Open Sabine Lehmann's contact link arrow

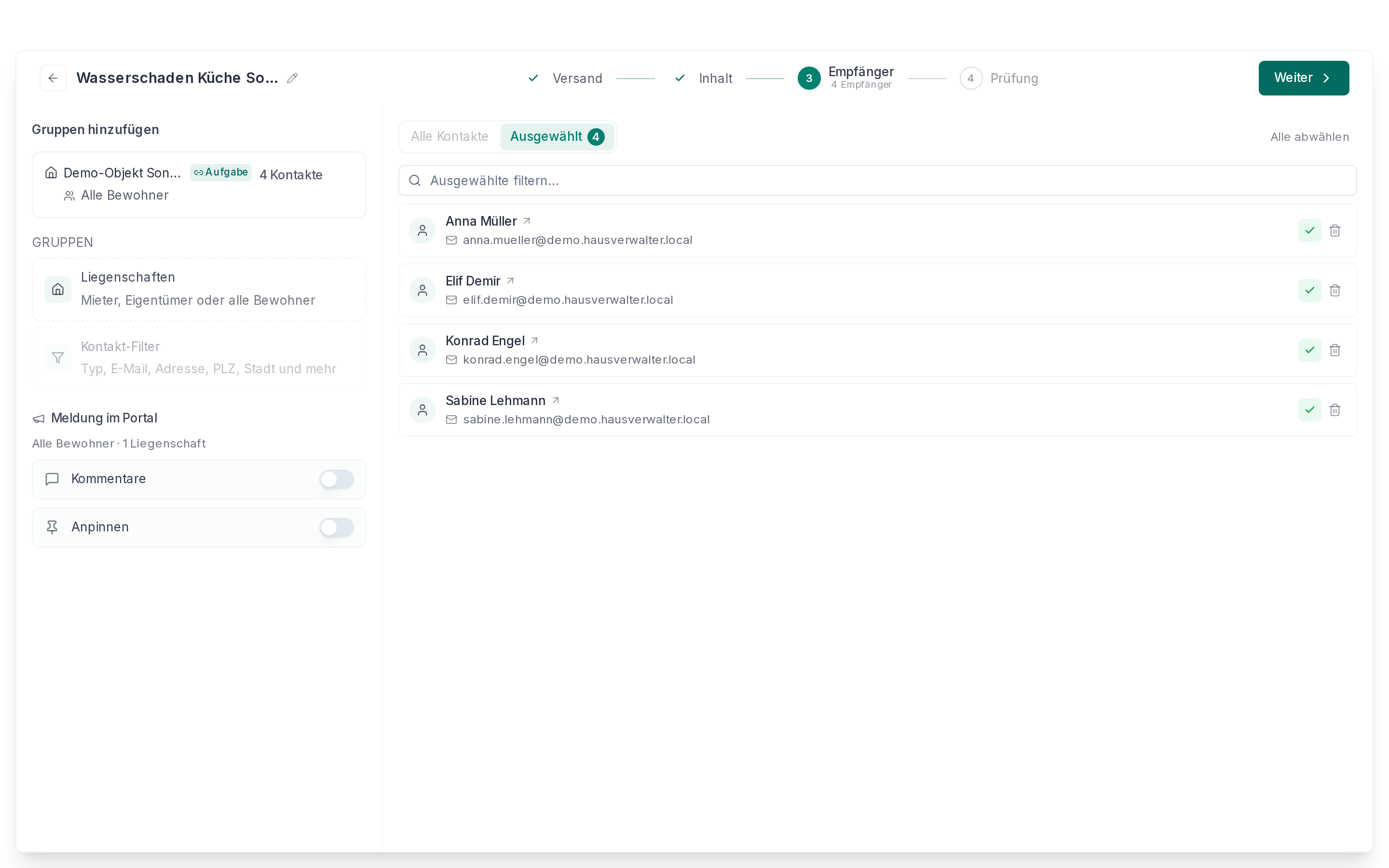pyautogui.click(x=556, y=400)
